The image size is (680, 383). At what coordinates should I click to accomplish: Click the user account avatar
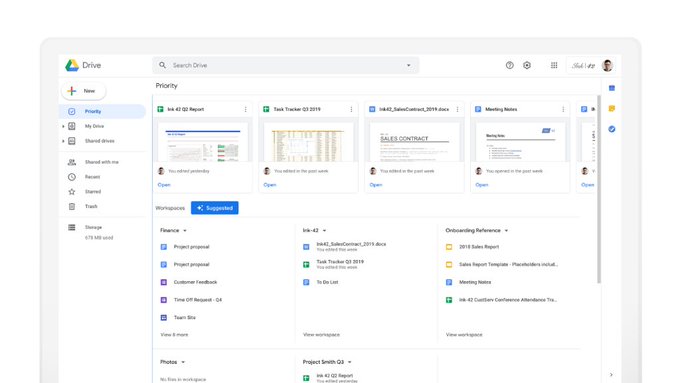point(607,65)
